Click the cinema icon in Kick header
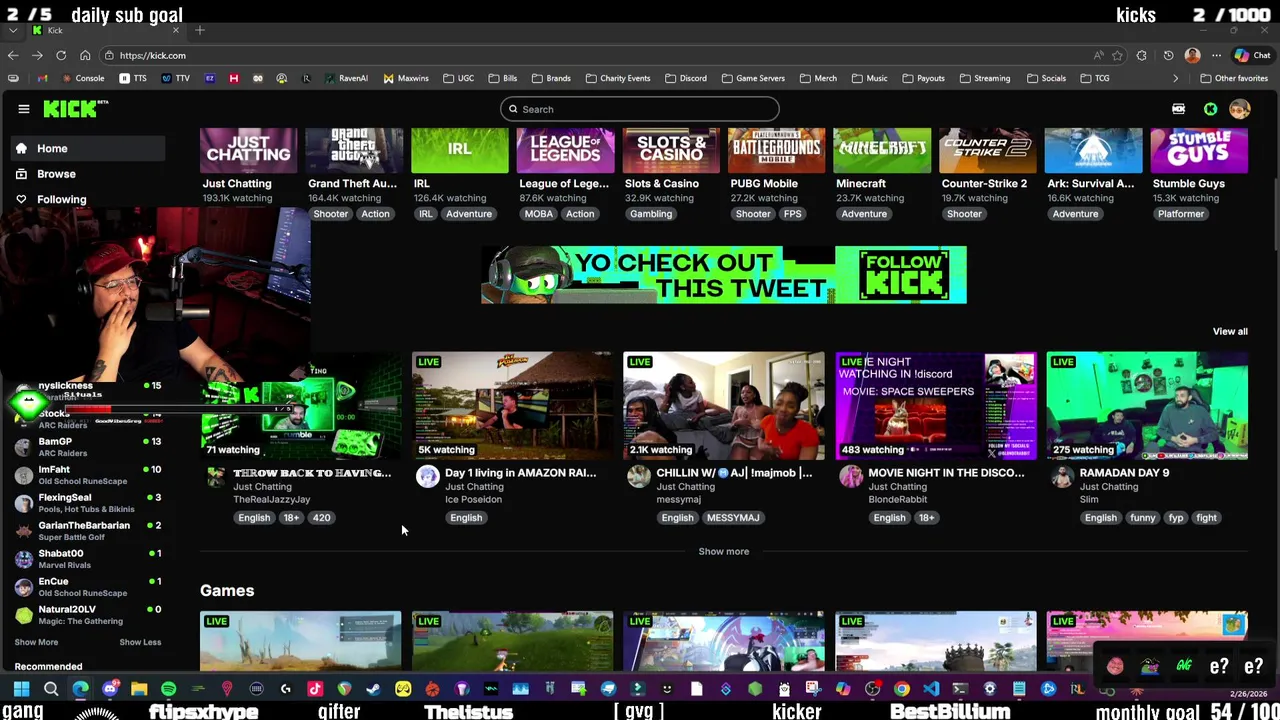This screenshot has width=1280, height=720. (x=1179, y=109)
